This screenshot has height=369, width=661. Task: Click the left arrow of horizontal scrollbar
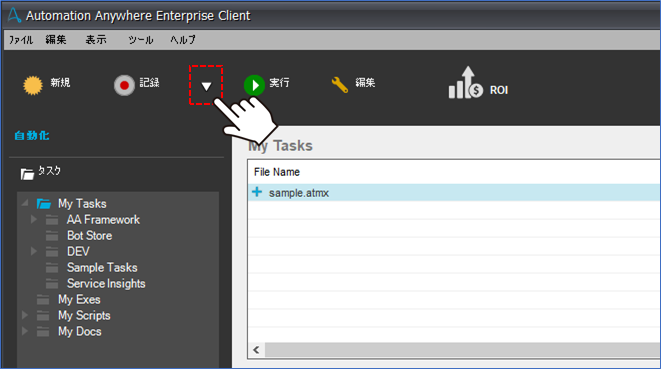click(256, 350)
